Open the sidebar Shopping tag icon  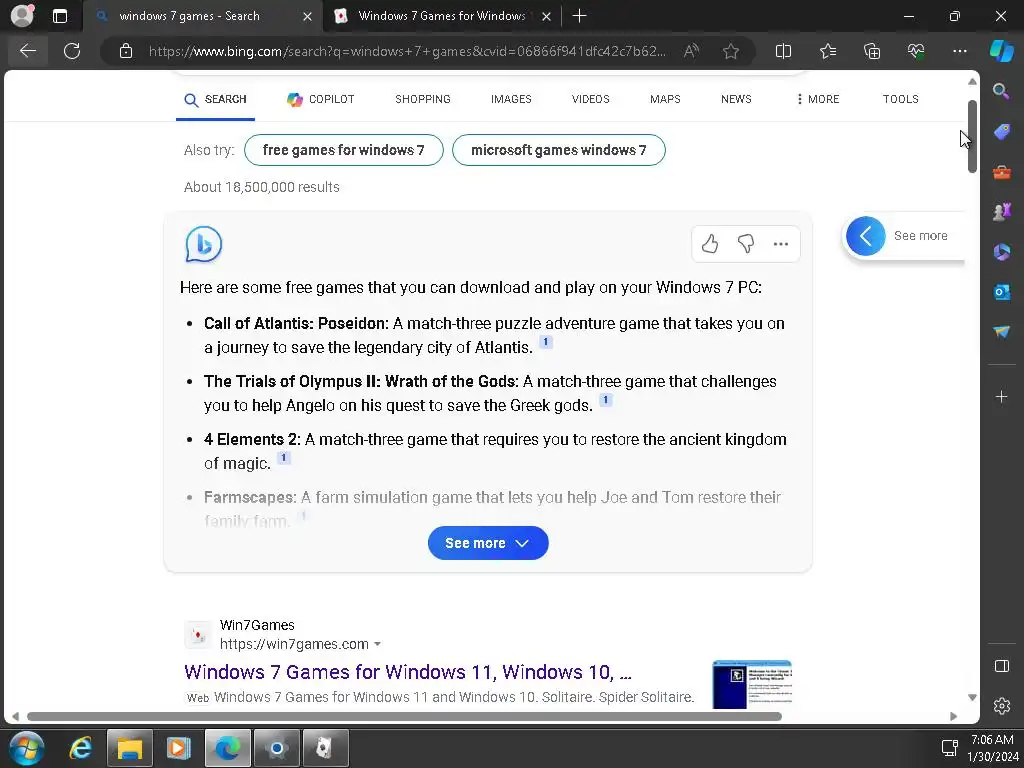(1001, 131)
